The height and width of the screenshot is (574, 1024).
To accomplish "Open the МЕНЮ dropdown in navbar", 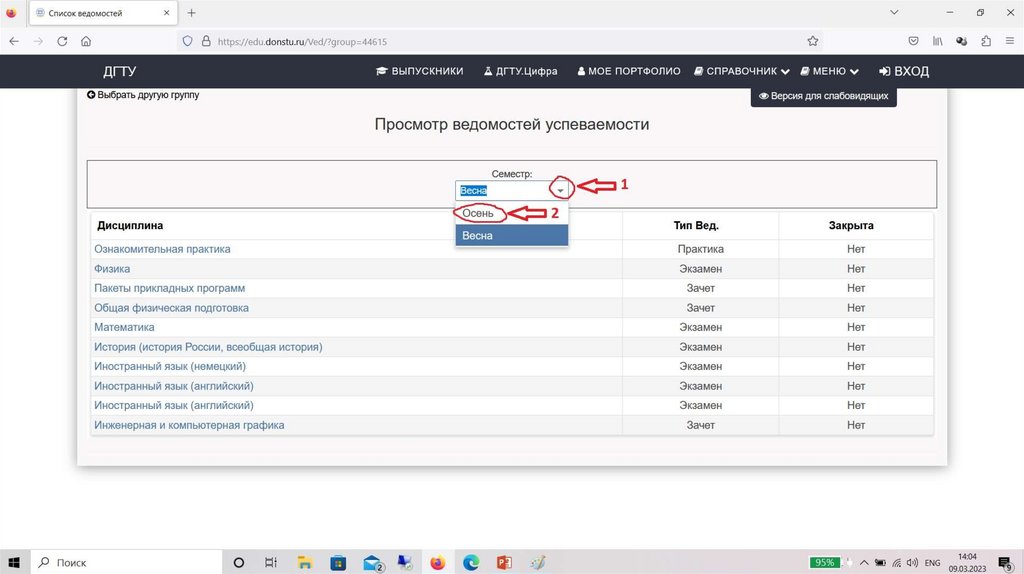I will tap(830, 72).
